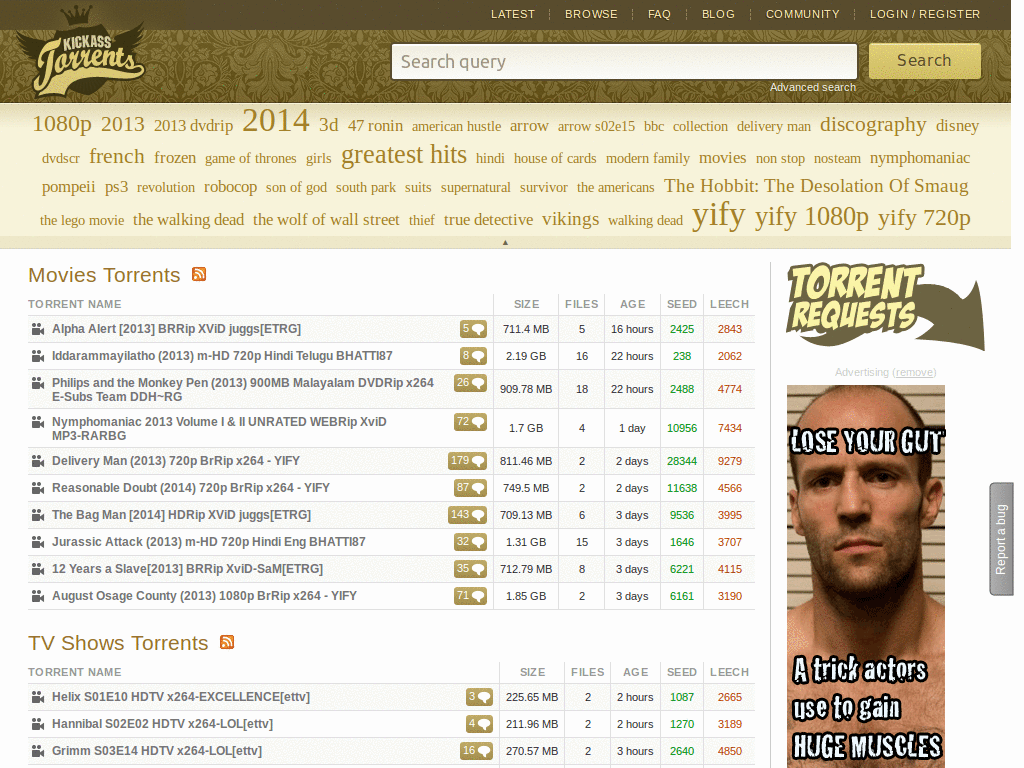Click inside the Search query field
The image size is (1024, 768).
623,61
